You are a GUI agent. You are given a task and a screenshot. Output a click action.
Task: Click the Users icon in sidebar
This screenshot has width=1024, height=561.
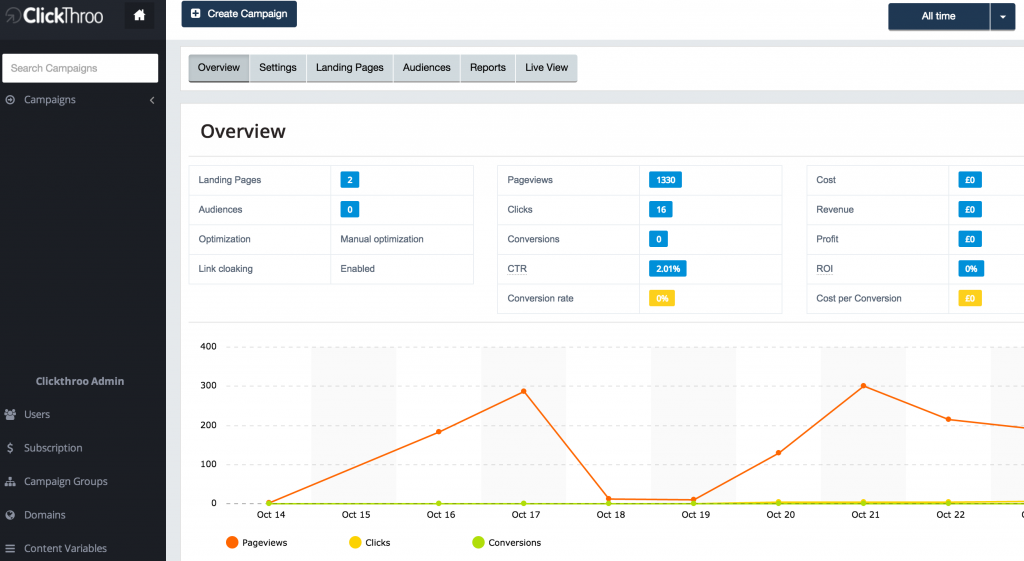coord(10,414)
